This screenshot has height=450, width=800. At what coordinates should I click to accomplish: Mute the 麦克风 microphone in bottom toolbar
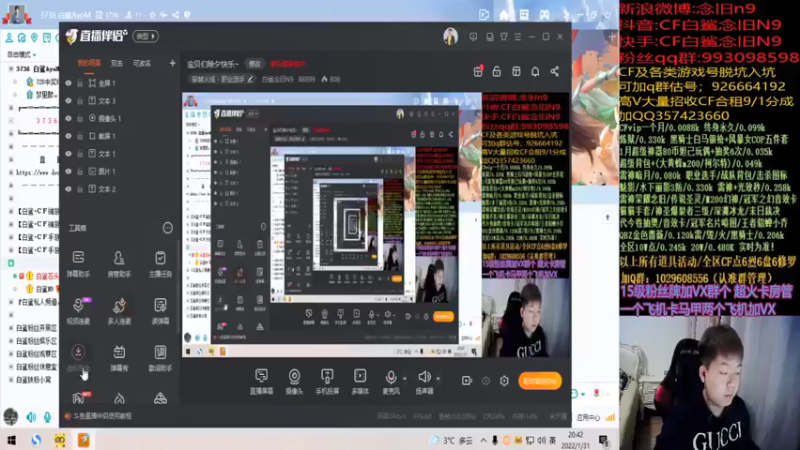(391, 381)
